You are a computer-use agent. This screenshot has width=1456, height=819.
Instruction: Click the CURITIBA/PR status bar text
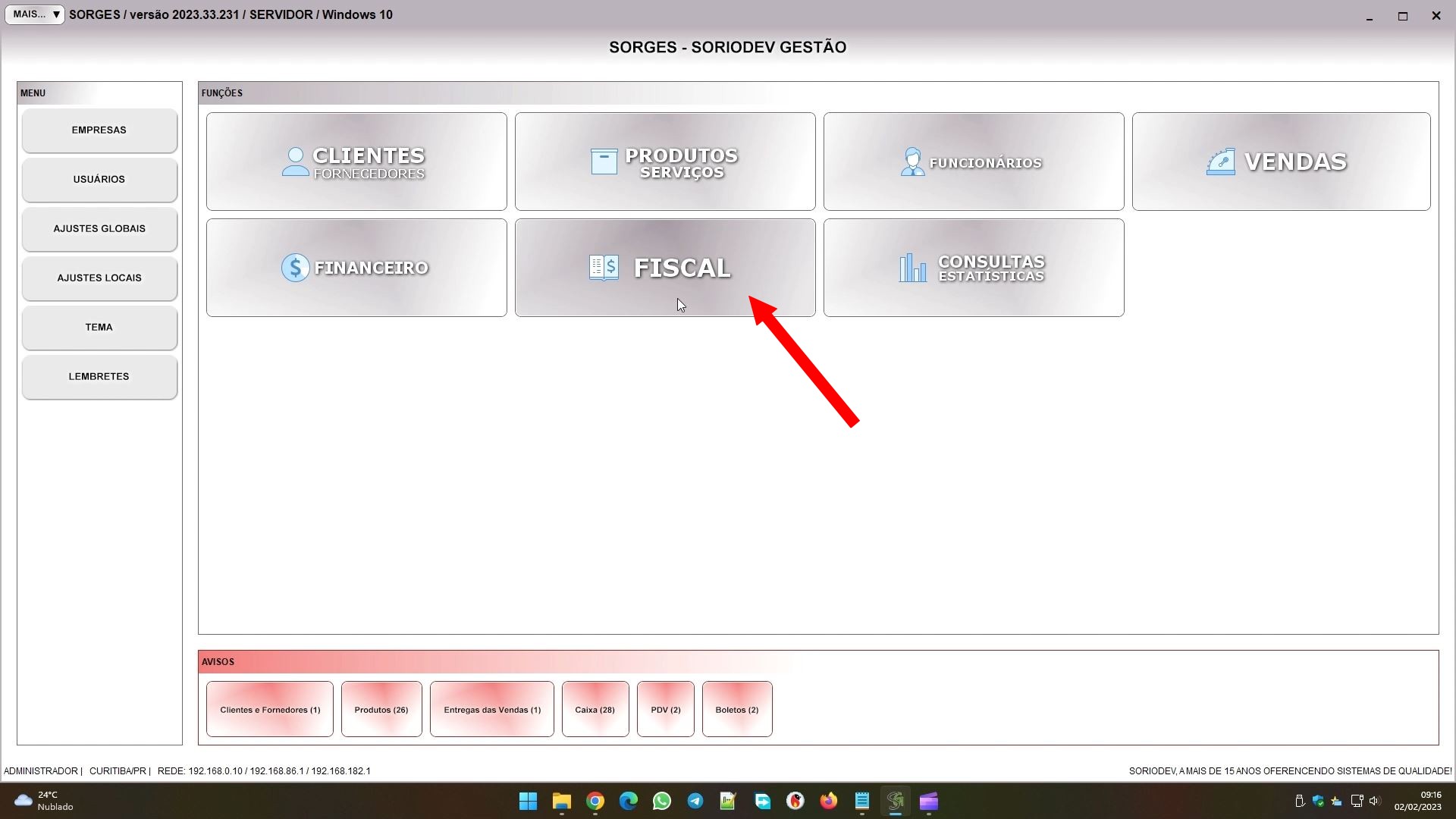click(118, 771)
